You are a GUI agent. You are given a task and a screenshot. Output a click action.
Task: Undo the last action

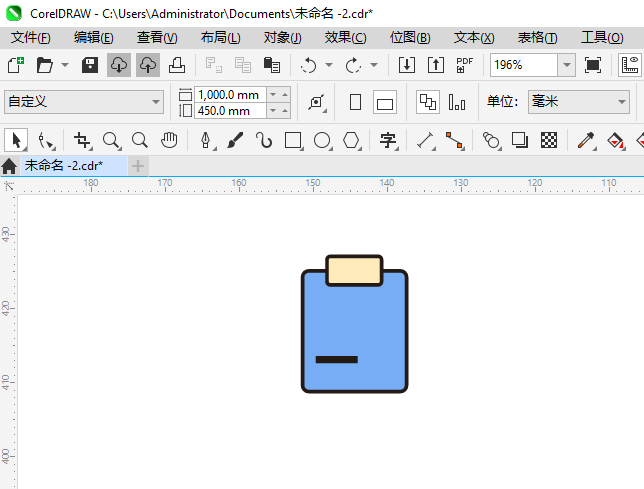click(x=308, y=65)
